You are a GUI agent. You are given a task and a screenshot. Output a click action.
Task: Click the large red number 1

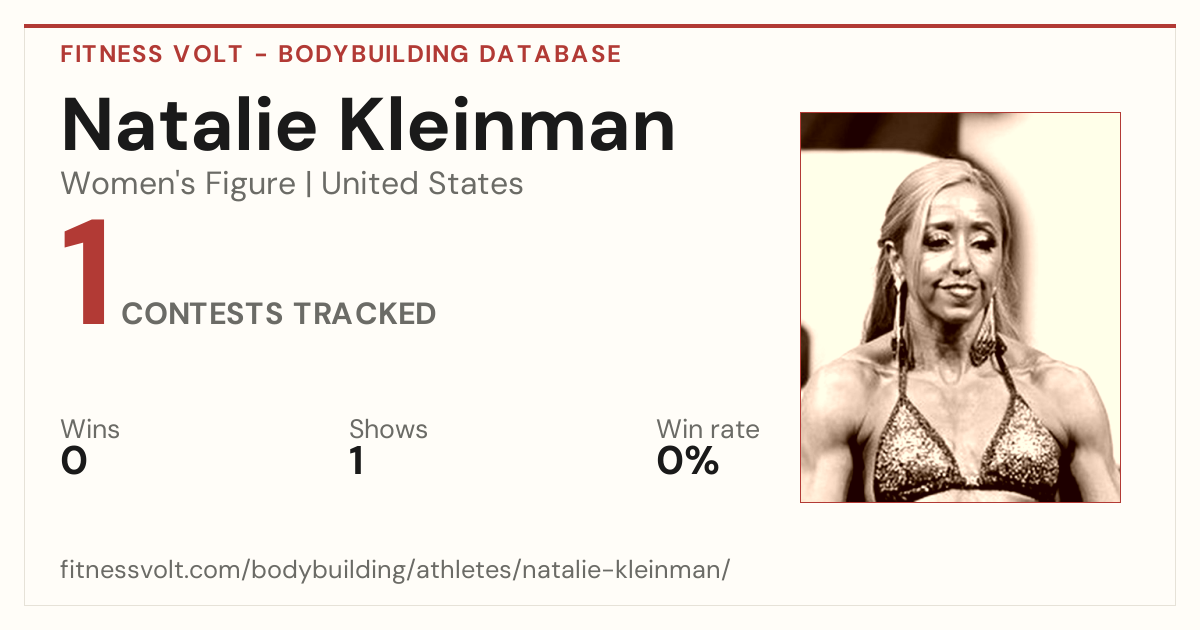pyautogui.click(x=85, y=274)
